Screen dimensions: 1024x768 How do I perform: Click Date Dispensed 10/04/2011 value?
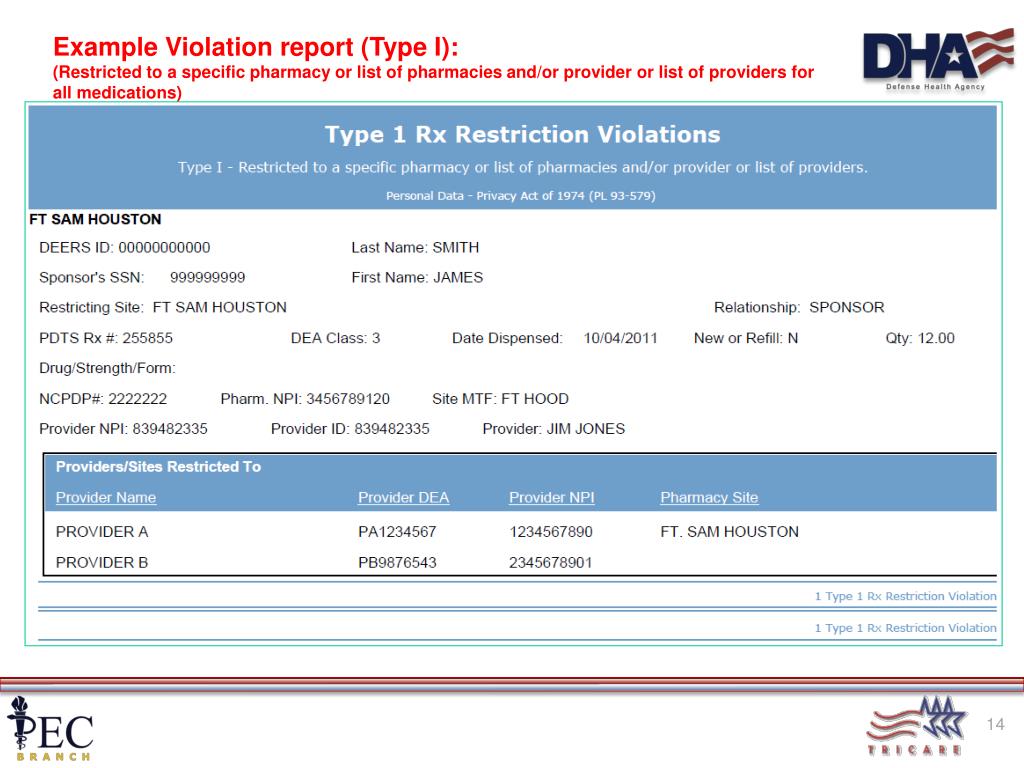[620, 338]
